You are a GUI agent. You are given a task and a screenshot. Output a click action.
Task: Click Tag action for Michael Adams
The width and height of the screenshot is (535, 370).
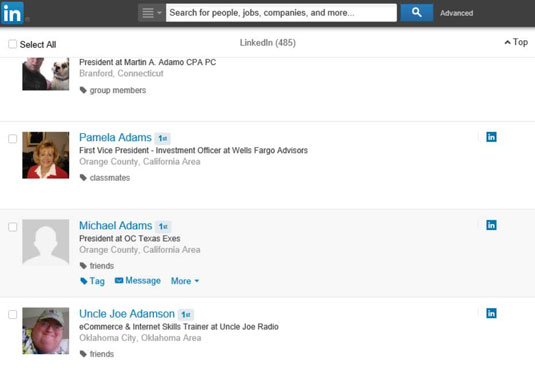(92, 281)
